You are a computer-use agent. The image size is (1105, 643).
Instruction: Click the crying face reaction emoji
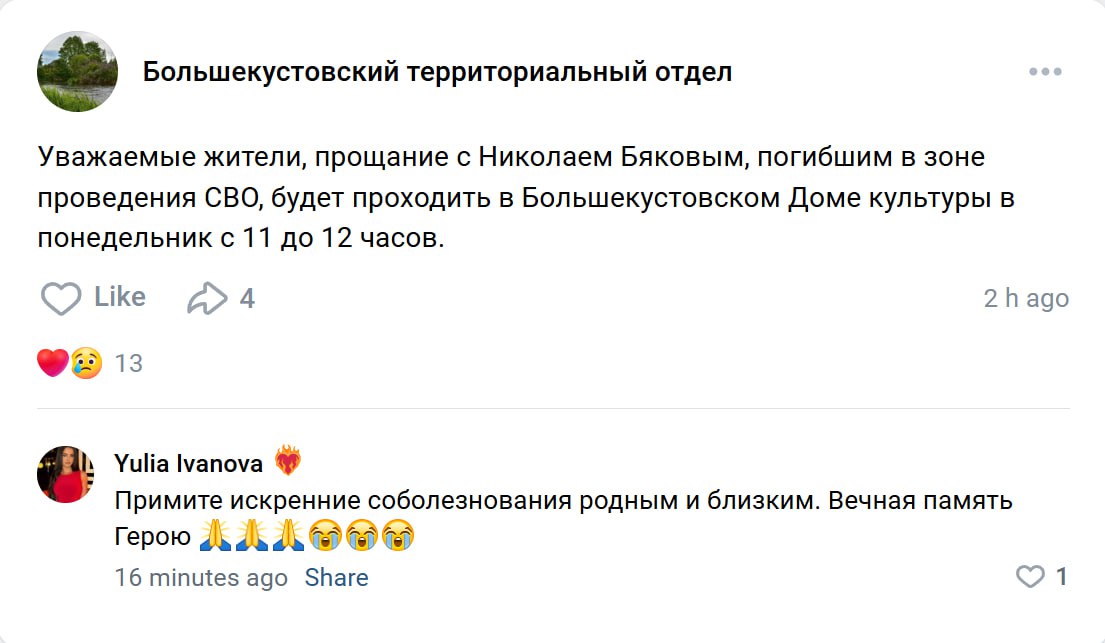[x=86, y=362]
